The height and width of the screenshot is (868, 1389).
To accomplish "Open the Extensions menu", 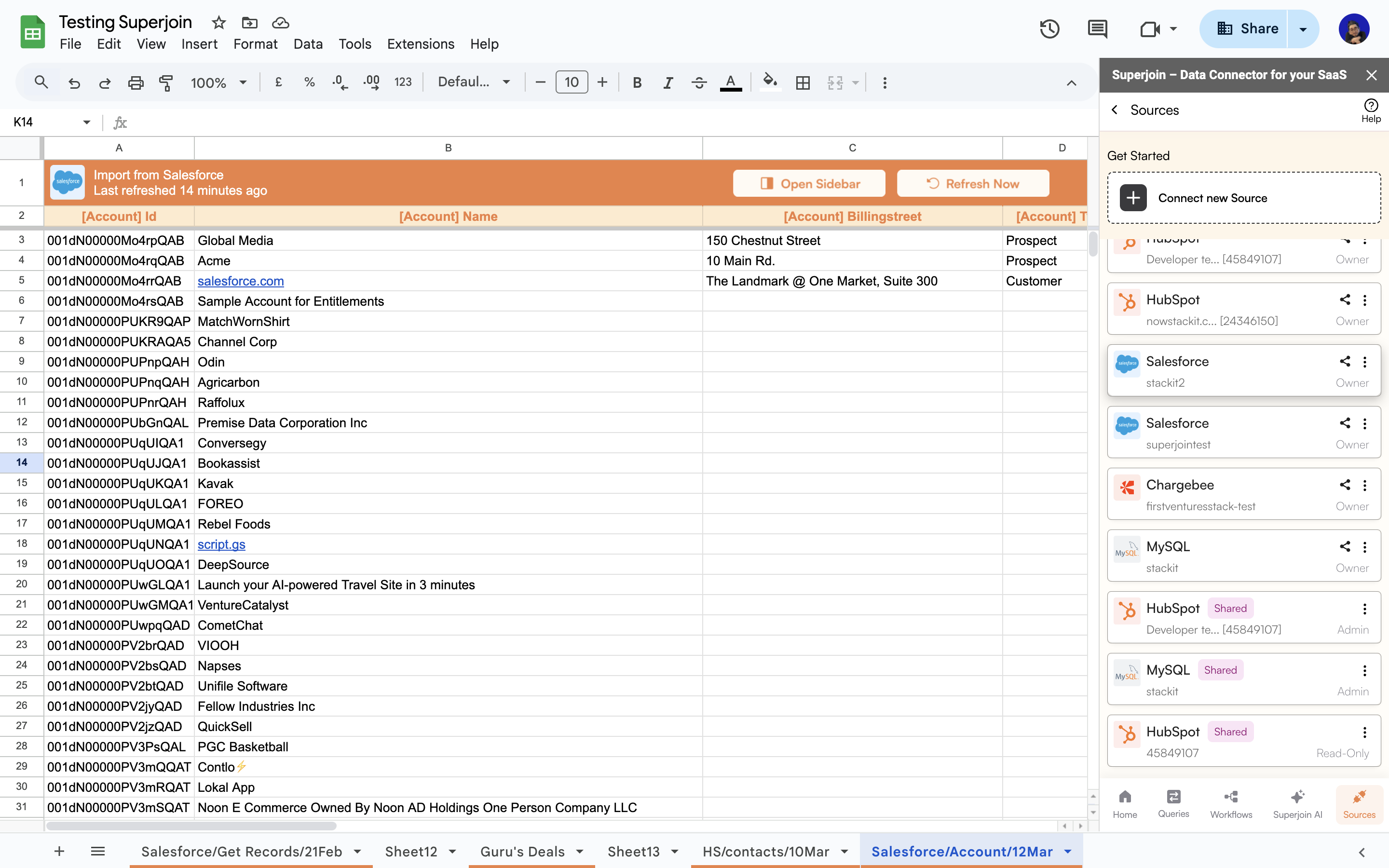I will click(x=420, y=44).
